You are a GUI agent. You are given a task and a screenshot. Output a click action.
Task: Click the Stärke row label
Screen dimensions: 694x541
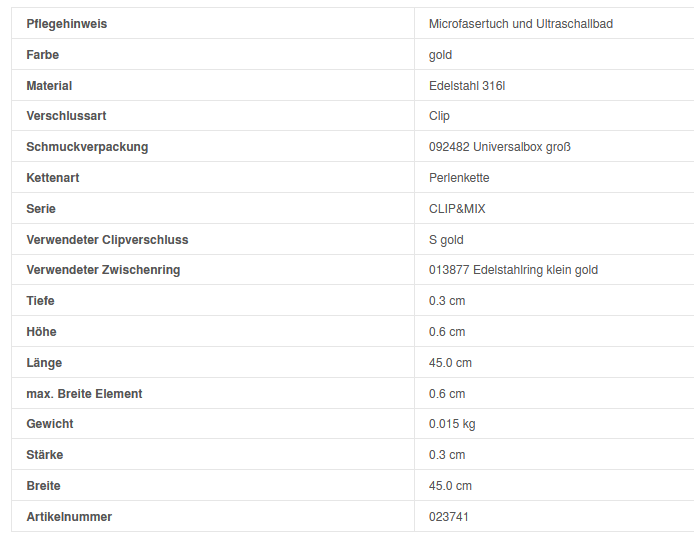tap(45, 455)
